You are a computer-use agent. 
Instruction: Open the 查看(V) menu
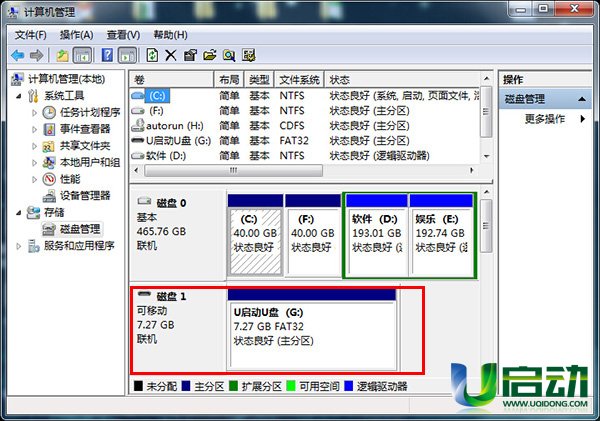[x=123, y=35]
